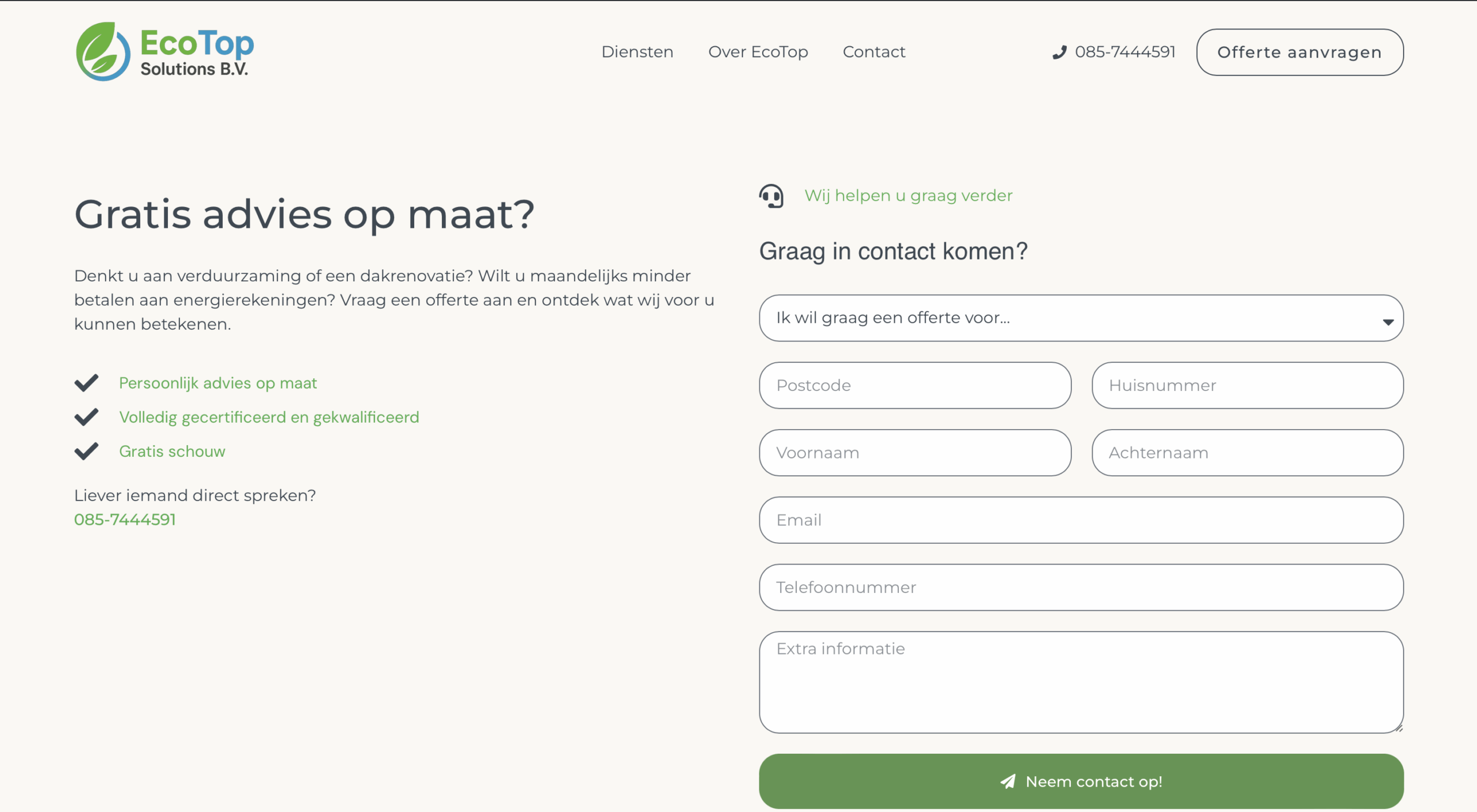Click into the Email field

coord(1081,520)
